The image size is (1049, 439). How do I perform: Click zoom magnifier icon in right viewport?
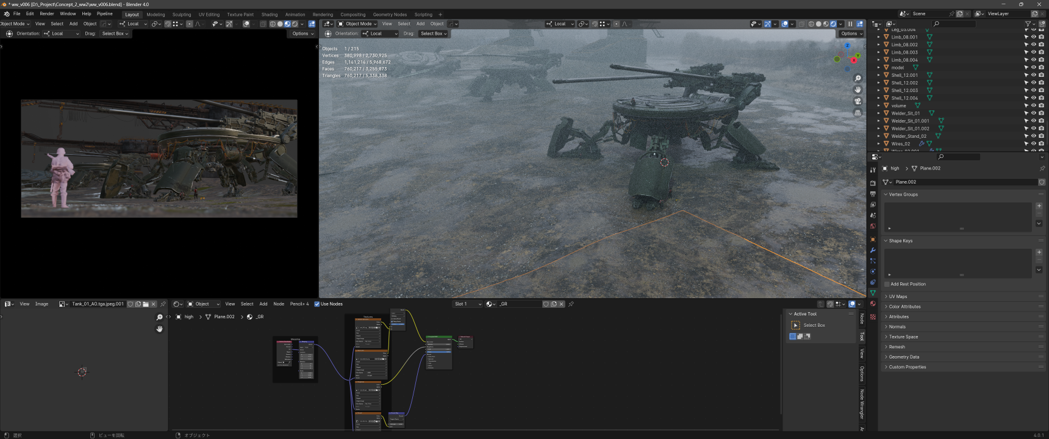click(858, 79)
